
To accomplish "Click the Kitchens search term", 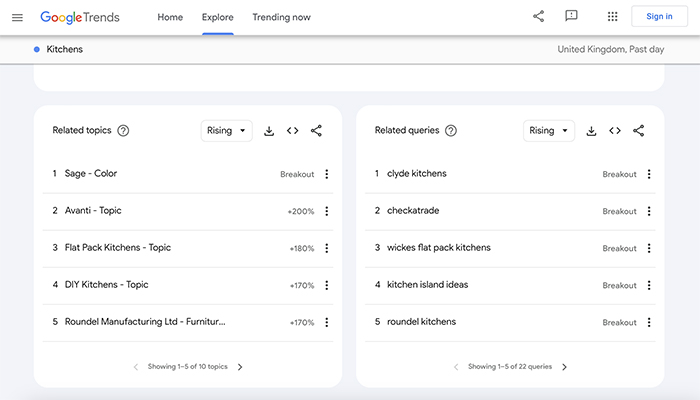I will pos(65,50).
